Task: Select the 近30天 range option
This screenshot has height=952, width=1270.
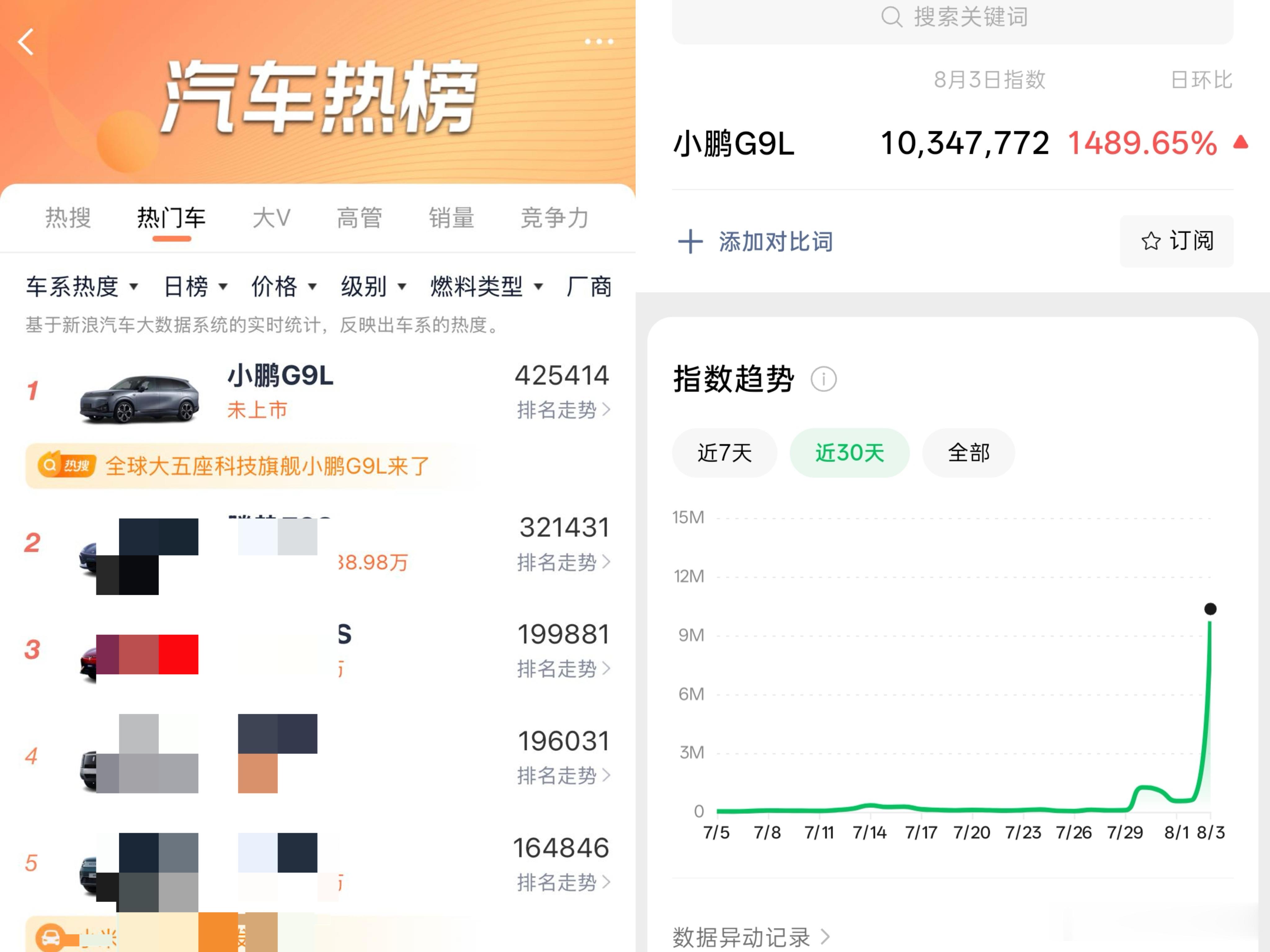Action: [850, 453]
